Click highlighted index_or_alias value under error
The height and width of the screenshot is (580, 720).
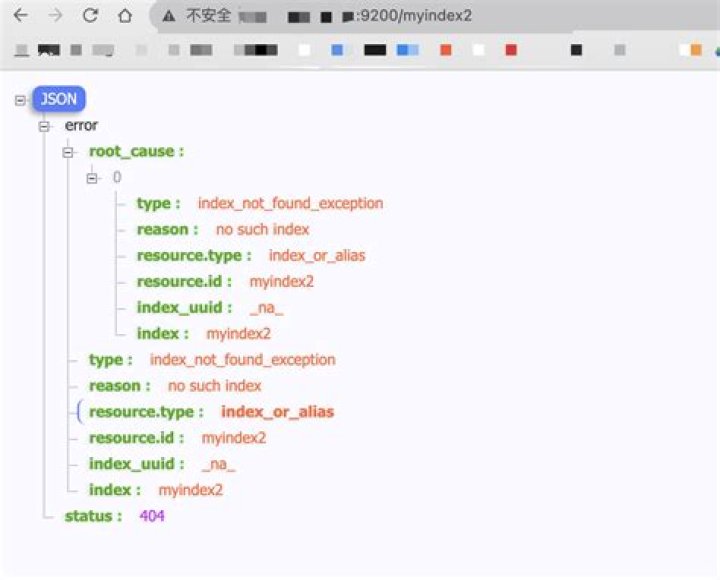point(277,412)
